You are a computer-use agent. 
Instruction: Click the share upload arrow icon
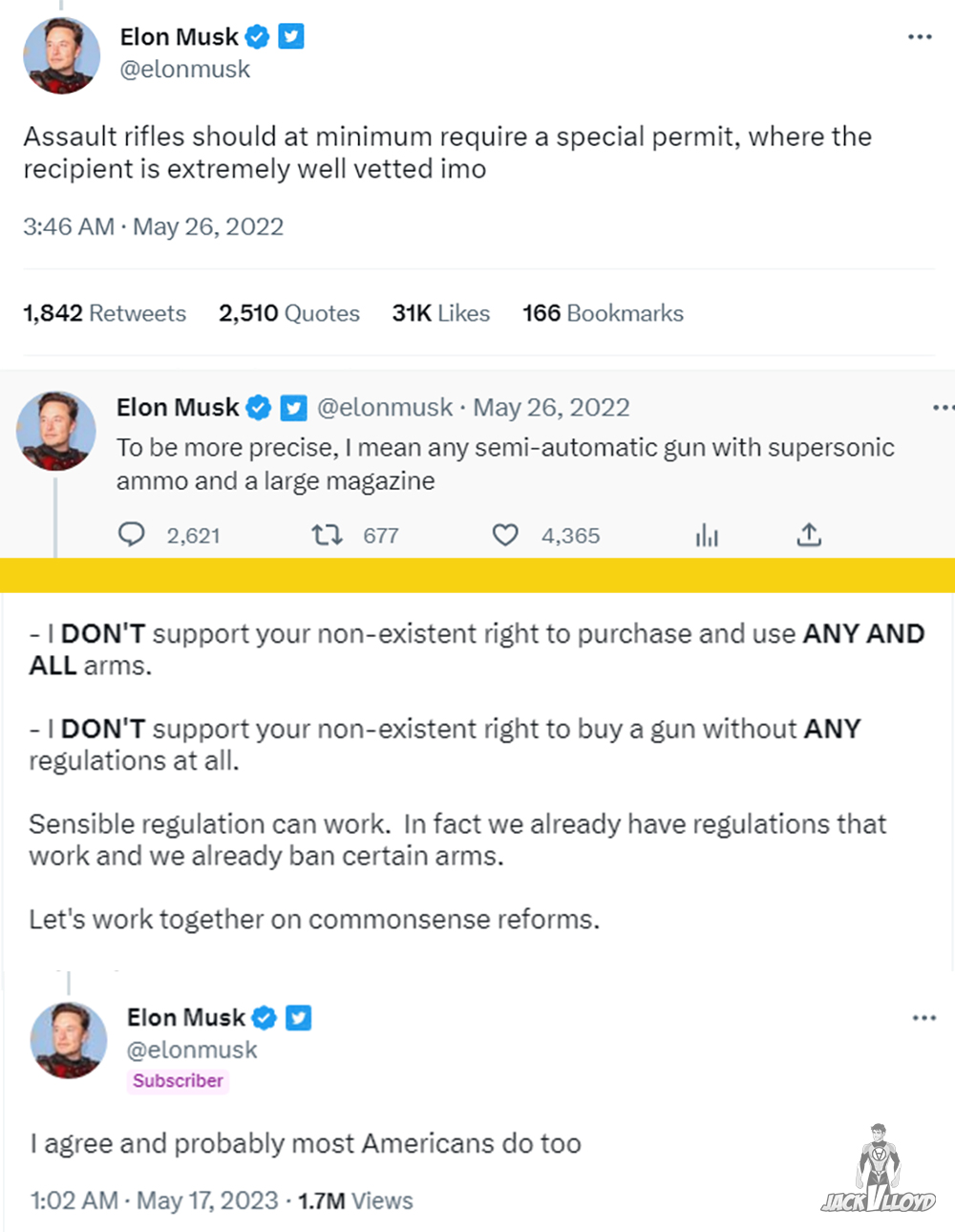click(809, 534)
